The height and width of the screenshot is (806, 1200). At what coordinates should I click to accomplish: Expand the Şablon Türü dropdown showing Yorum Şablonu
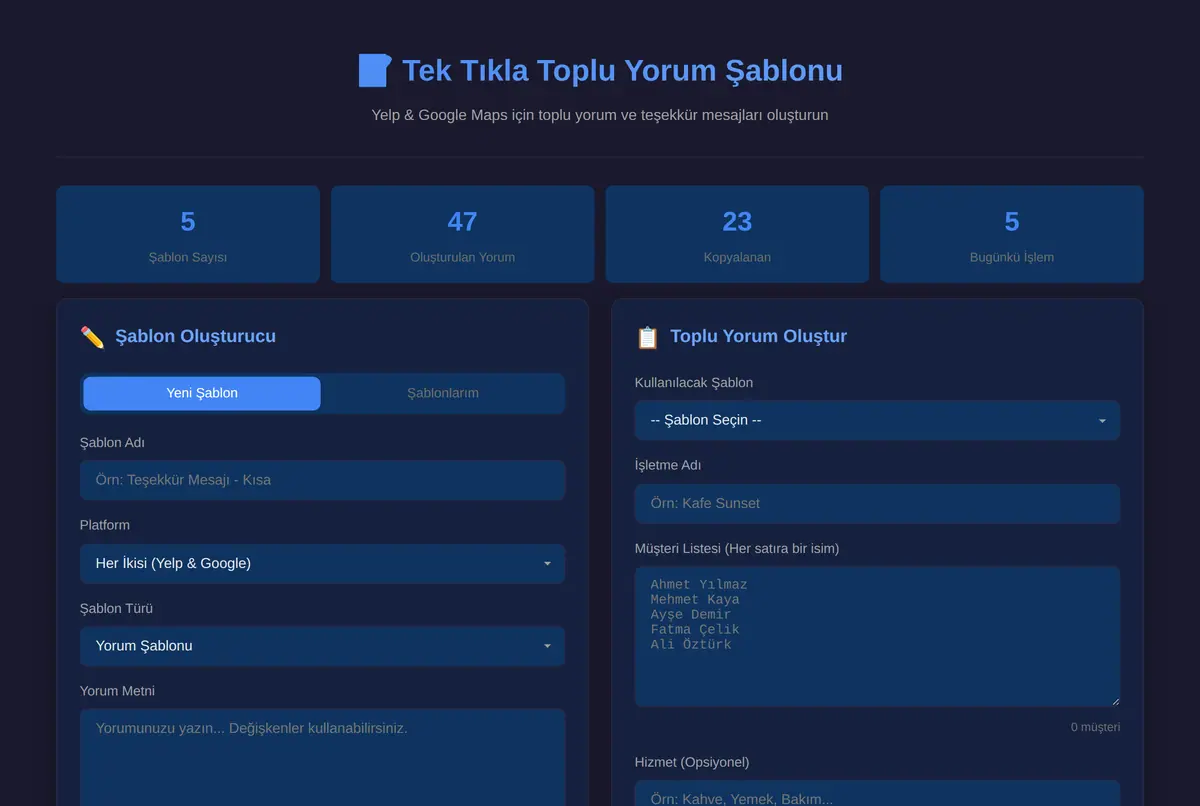click(x=323, y=646)
